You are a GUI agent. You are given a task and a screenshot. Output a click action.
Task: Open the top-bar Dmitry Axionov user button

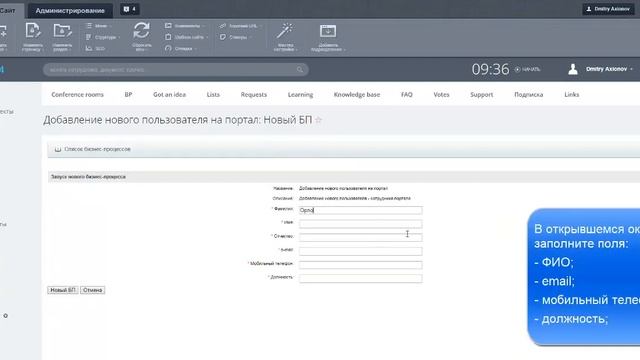coord(608,9)
